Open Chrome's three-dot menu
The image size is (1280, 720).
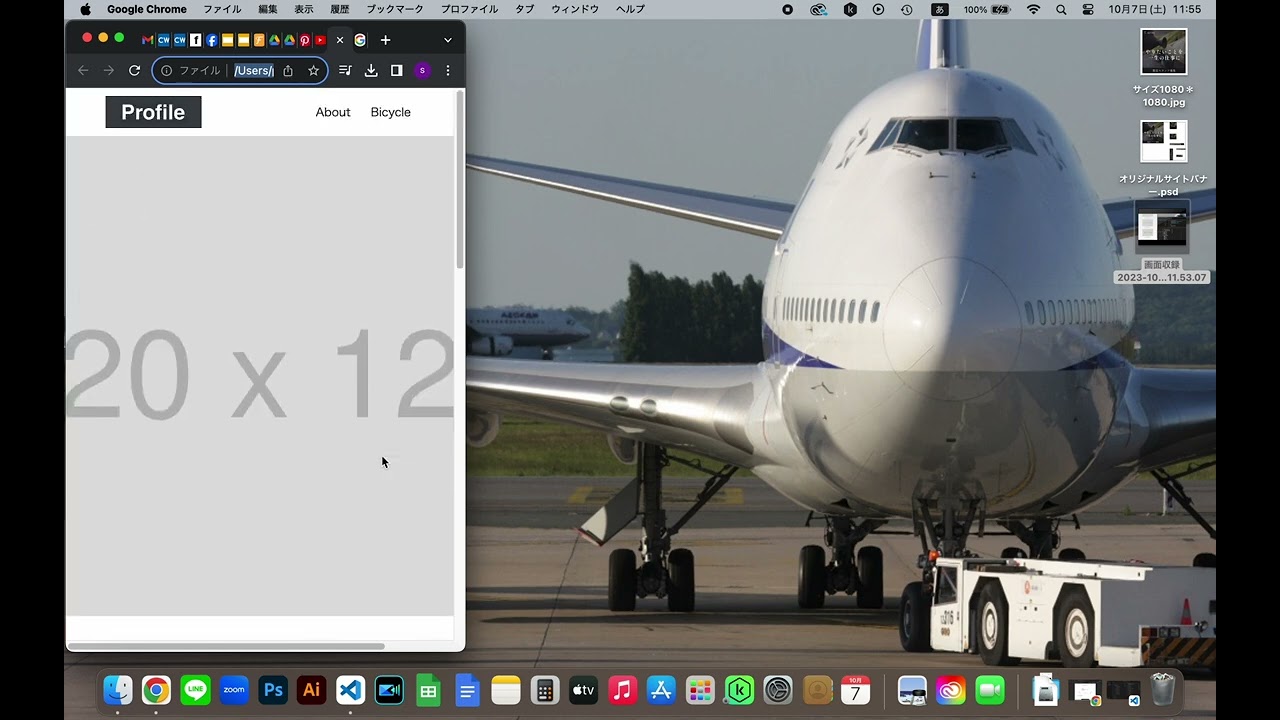[448, 71]
